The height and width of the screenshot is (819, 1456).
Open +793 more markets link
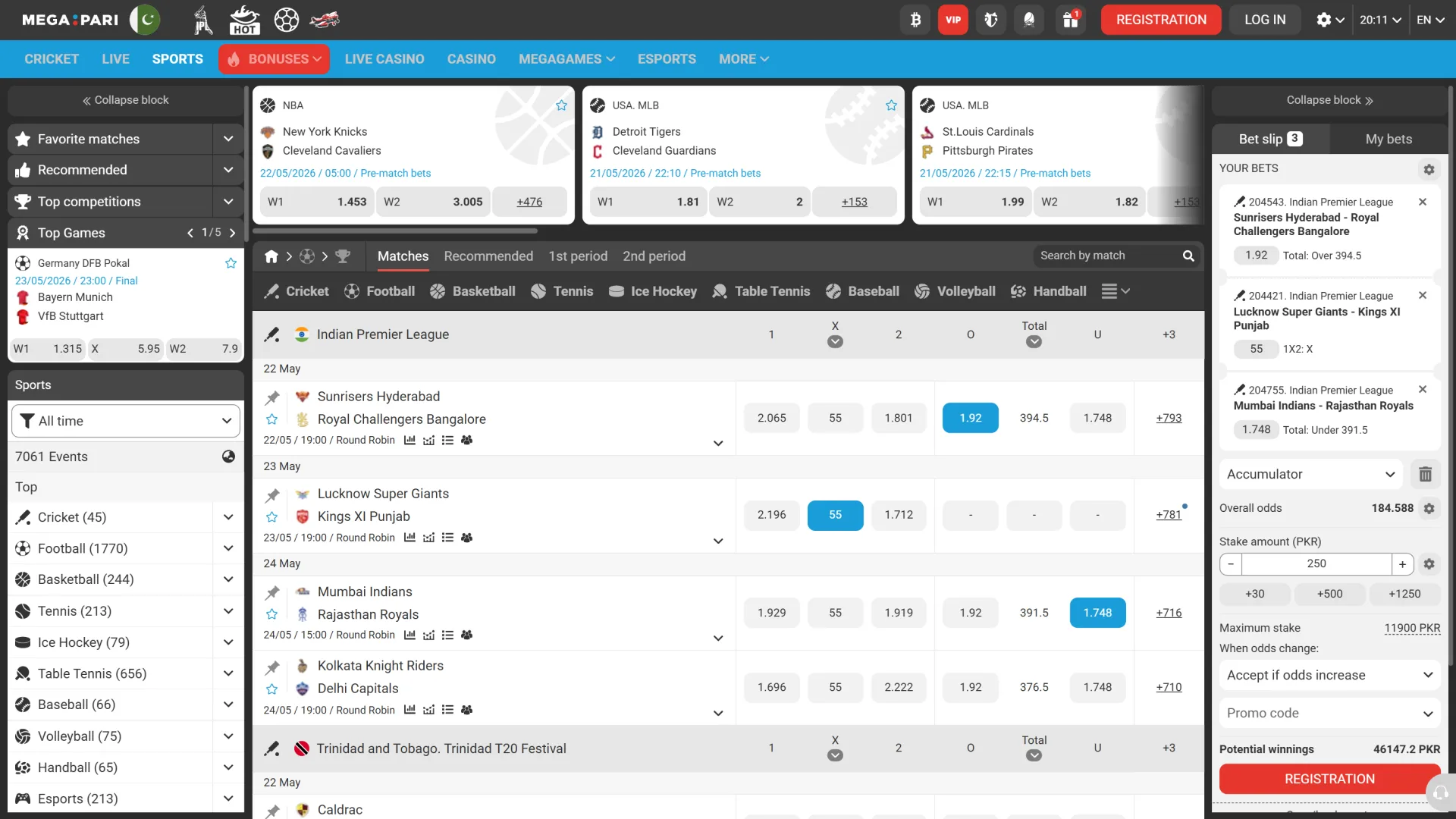(1169, 418)
